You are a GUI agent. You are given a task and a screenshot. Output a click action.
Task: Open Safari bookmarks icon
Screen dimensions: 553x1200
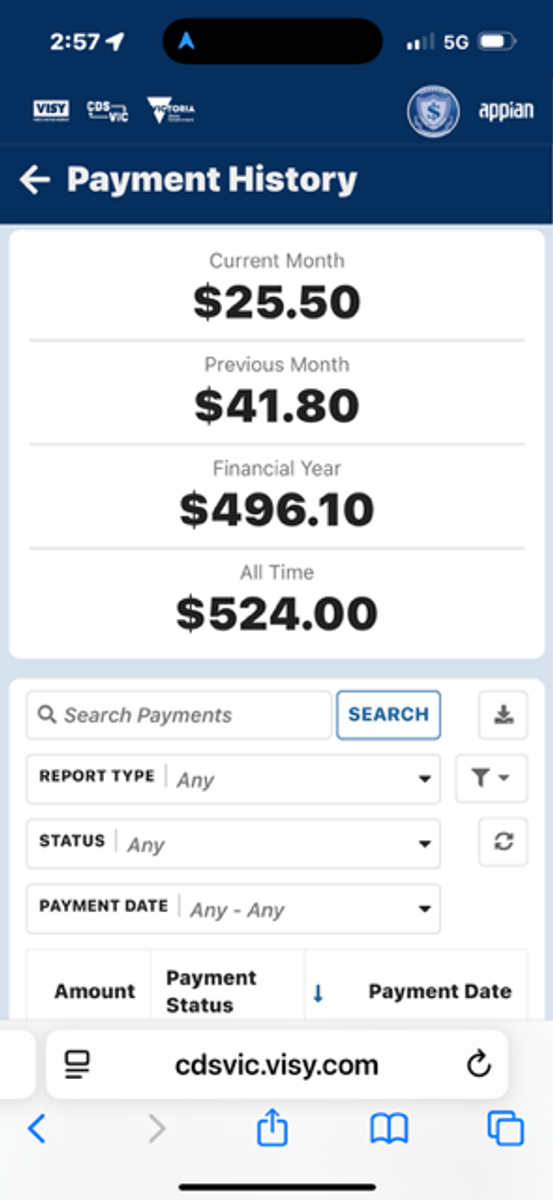click(x=389, y=1130)
